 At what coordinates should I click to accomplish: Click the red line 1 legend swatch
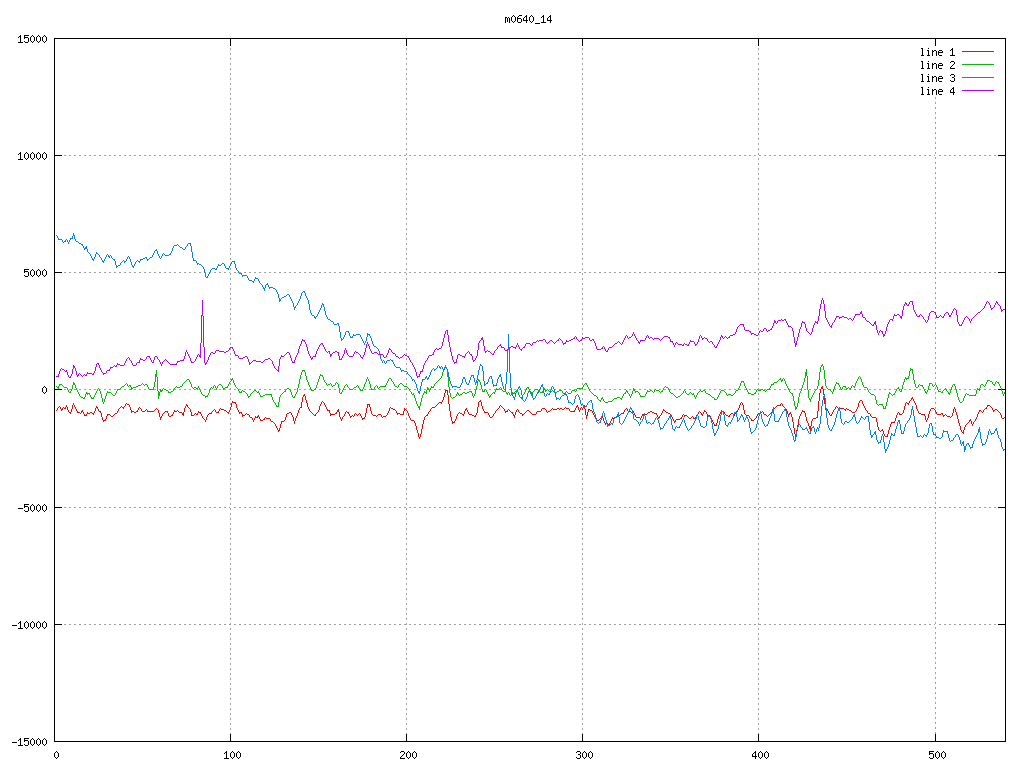[978, 52]
